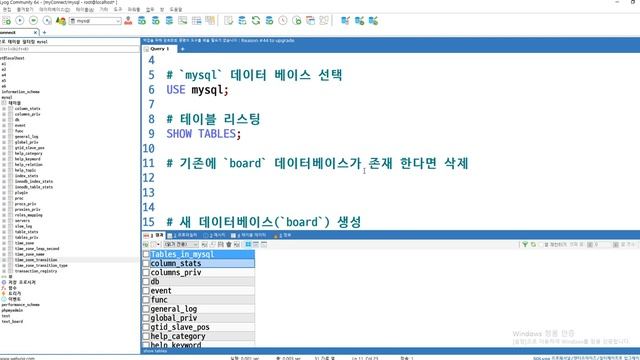The image size is (640, 360).
Task: Click the USE mysql; line in editor
Action: point(197,90)
